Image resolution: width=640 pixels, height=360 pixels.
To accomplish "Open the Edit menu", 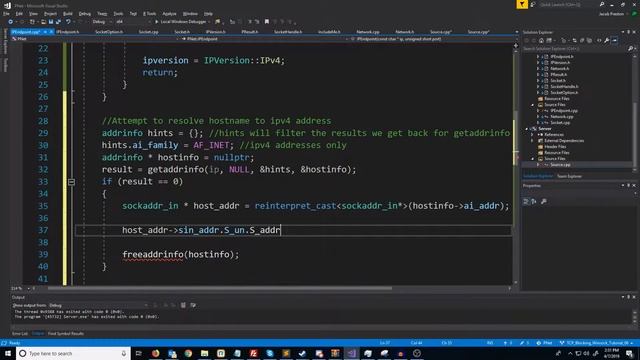I will point(19,13).
